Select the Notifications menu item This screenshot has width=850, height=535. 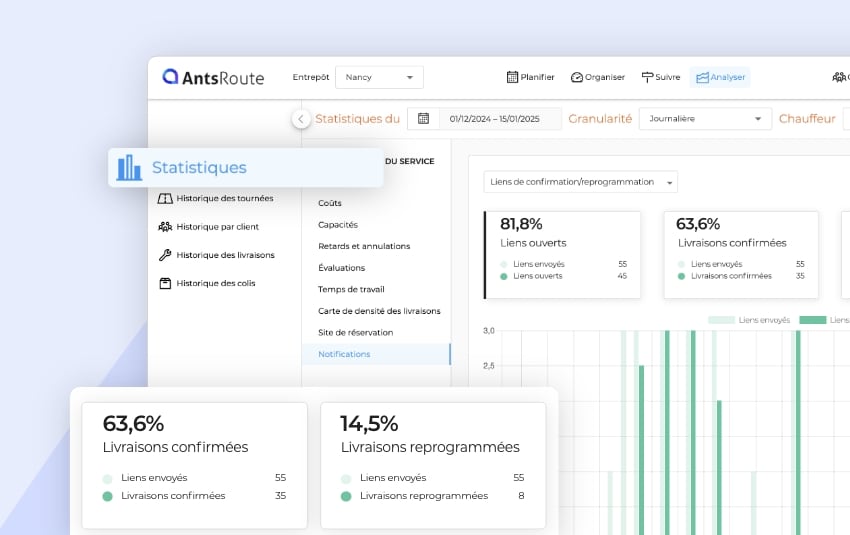(x=344, y=354)
